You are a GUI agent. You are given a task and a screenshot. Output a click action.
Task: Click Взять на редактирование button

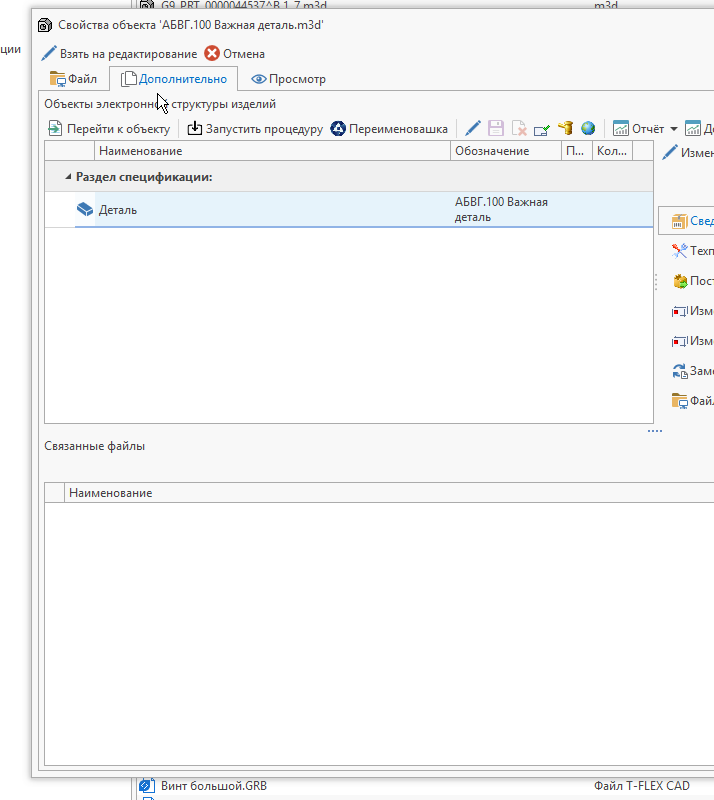(118, 53)
